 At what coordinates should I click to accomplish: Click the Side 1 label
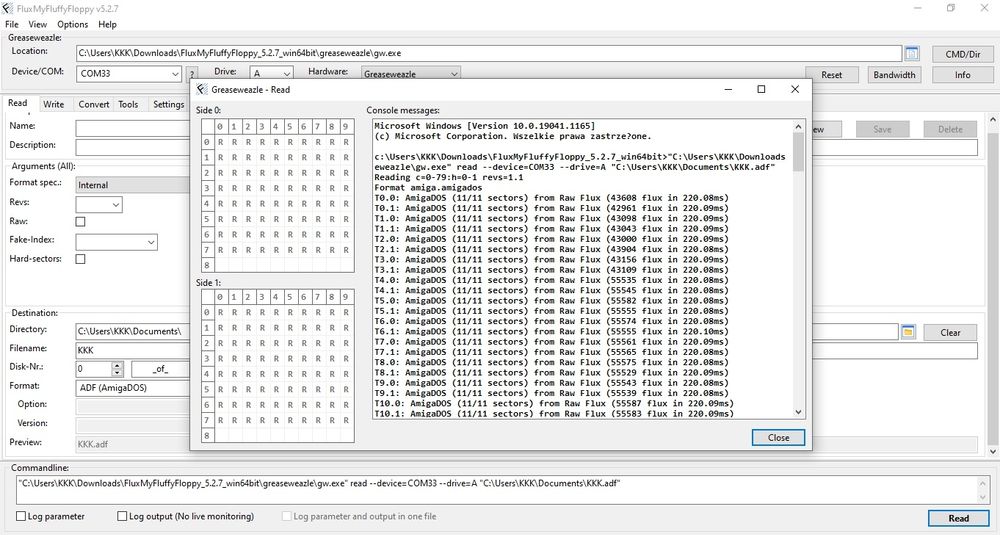pos(209,282)
